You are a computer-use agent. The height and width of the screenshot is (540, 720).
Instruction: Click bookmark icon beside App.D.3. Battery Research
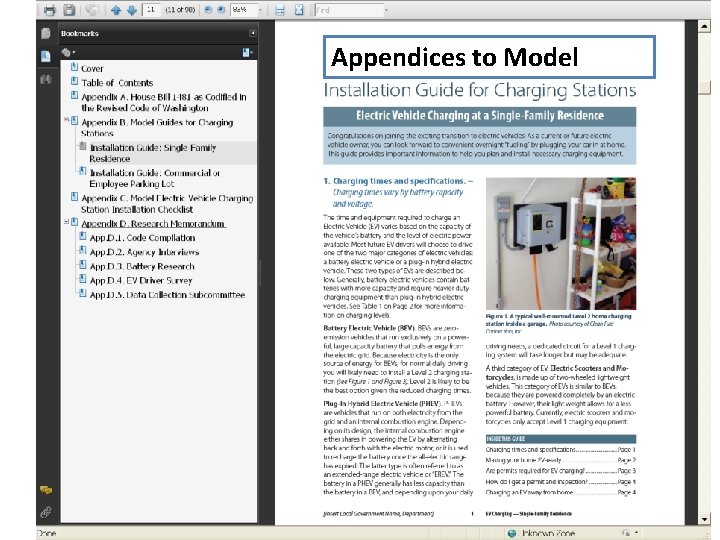(x=83, y=264)
